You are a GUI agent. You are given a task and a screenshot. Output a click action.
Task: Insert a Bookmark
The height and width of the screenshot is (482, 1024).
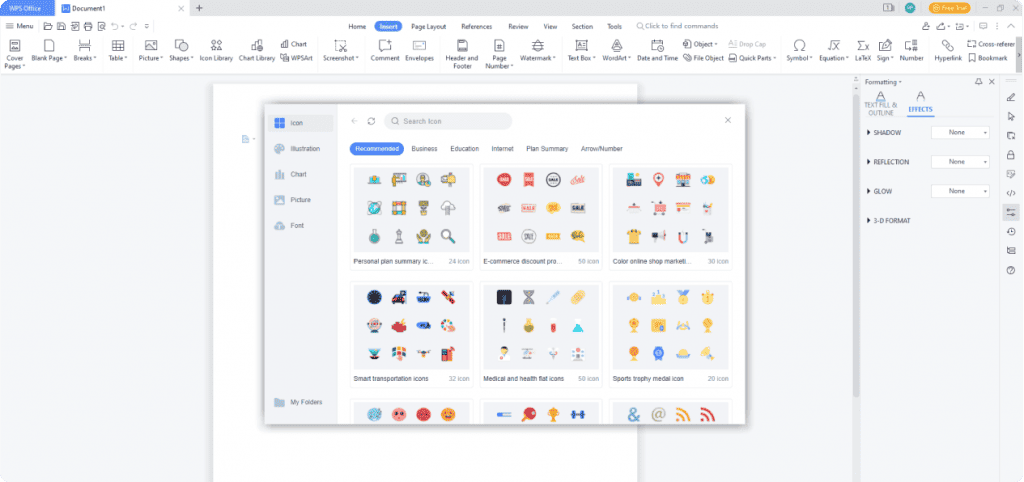(x=987, y=57)
